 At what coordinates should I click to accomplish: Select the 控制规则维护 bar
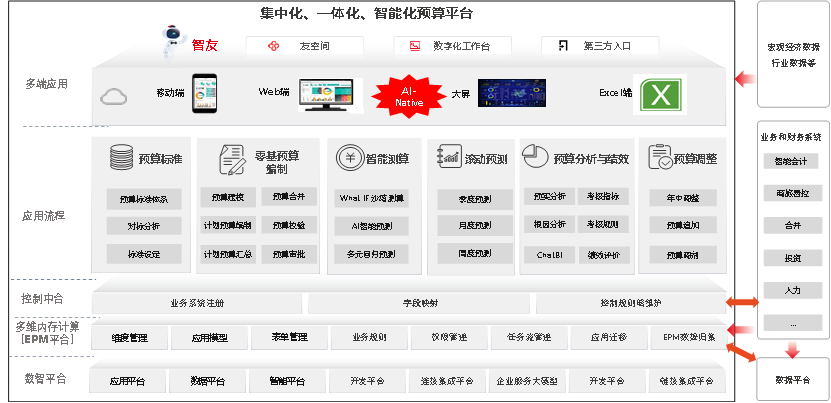631,303
